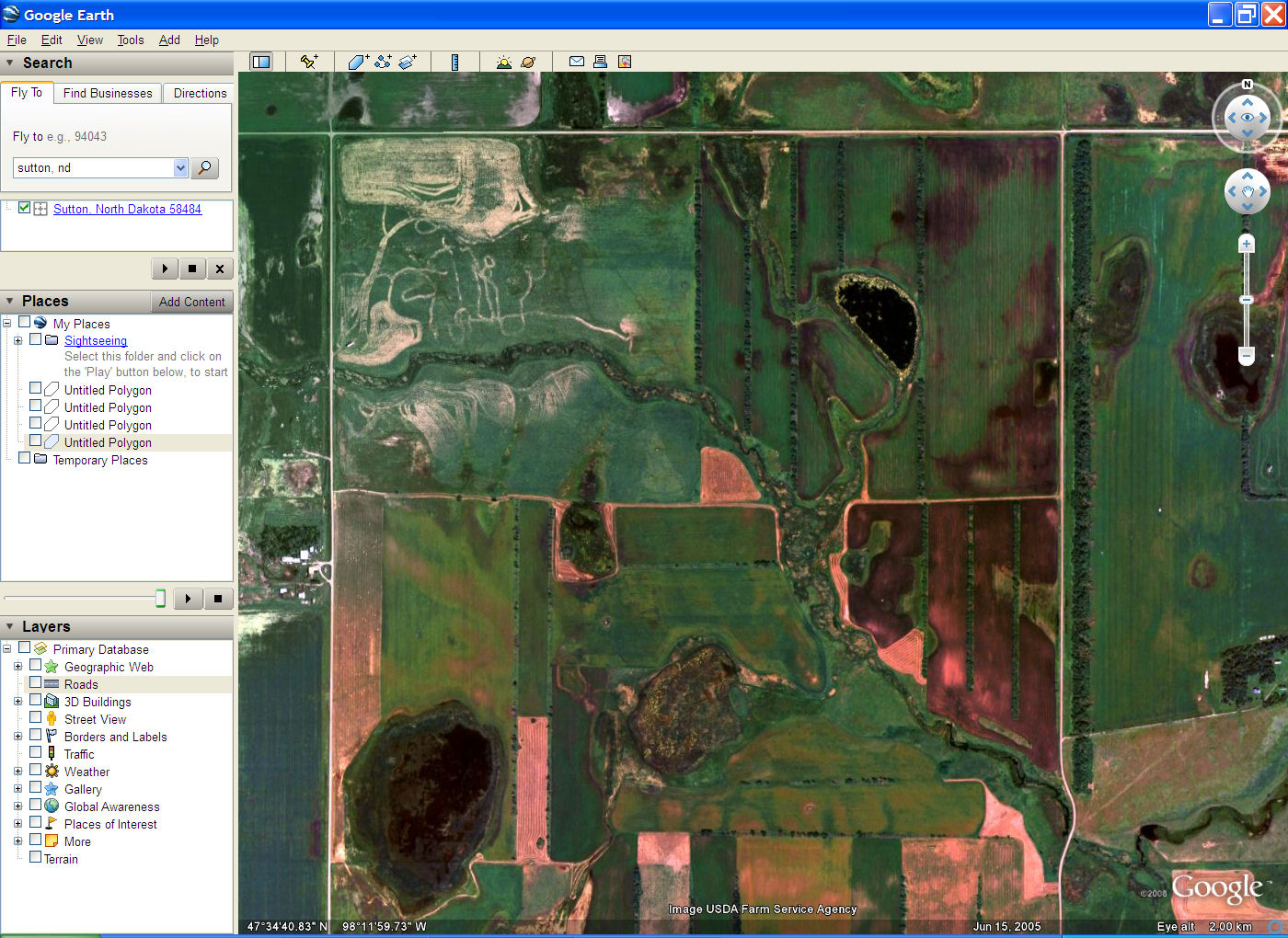Stop the Places tour playback
This screenshot has height=938, width=1288.
tap(218, 599)
